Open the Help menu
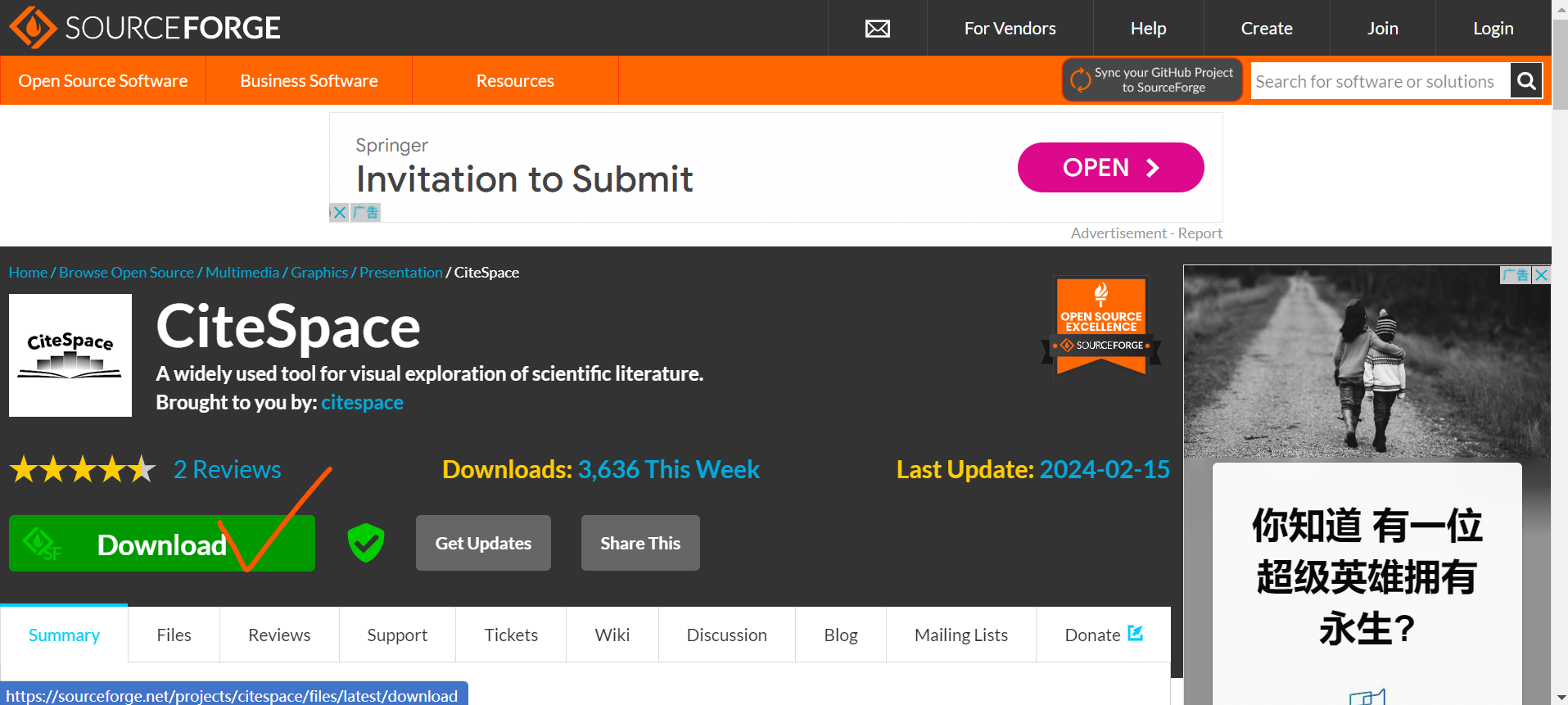This screenshot has height=705, width=1568. click(1148, 29)
